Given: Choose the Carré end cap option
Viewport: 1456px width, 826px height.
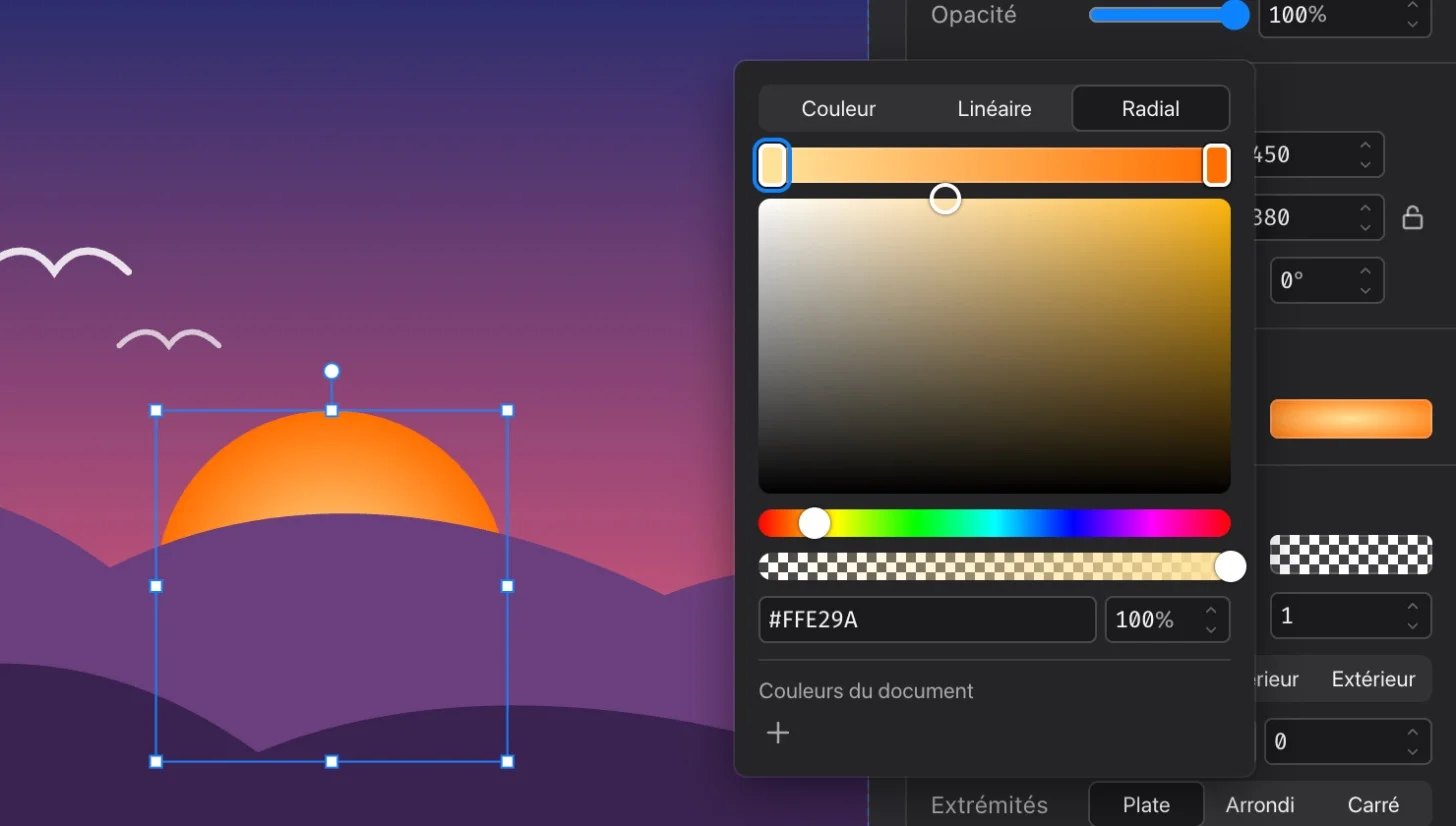Looking at the screenshot, I should coord(1373,805).
